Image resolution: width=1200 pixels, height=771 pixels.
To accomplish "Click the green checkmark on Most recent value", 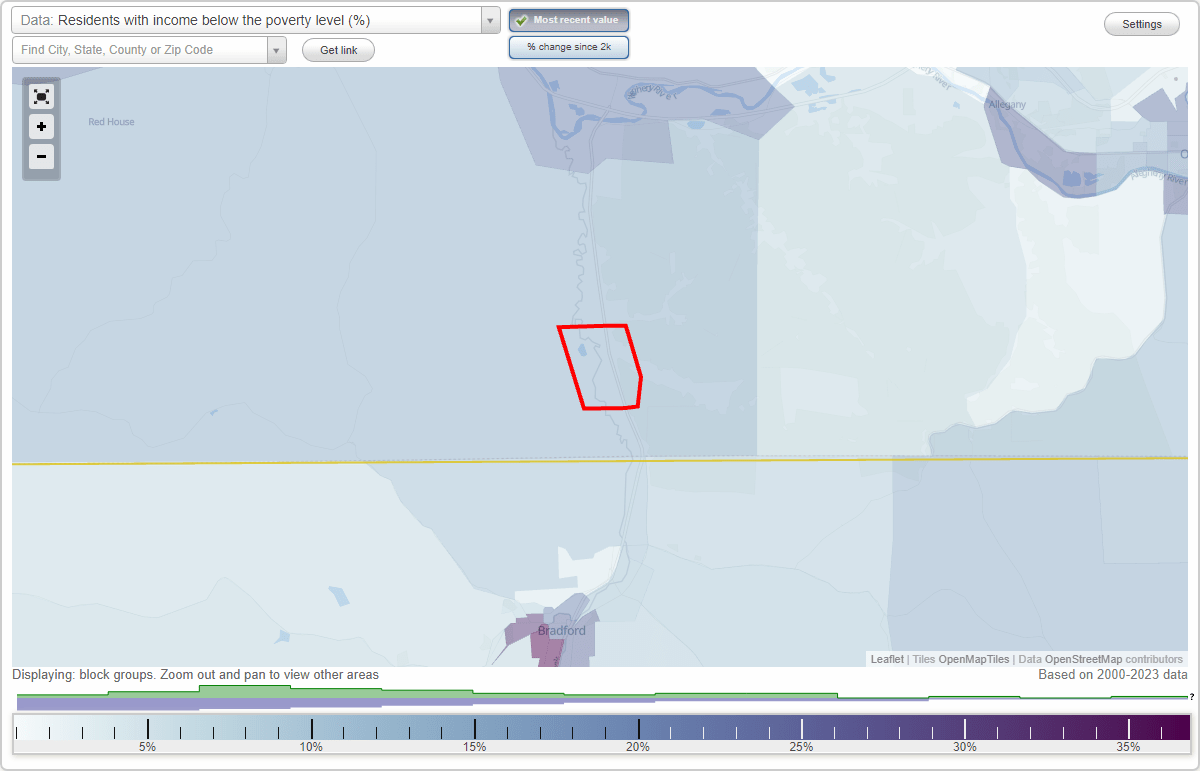I will click(521, 19).
